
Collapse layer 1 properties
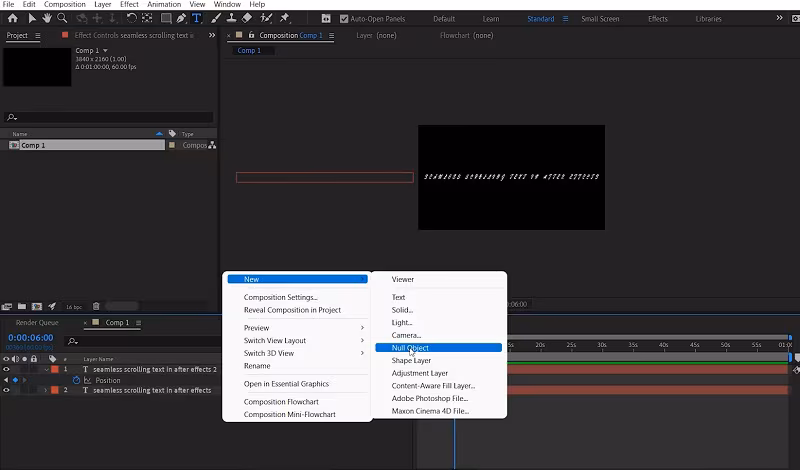pos(44,369)
